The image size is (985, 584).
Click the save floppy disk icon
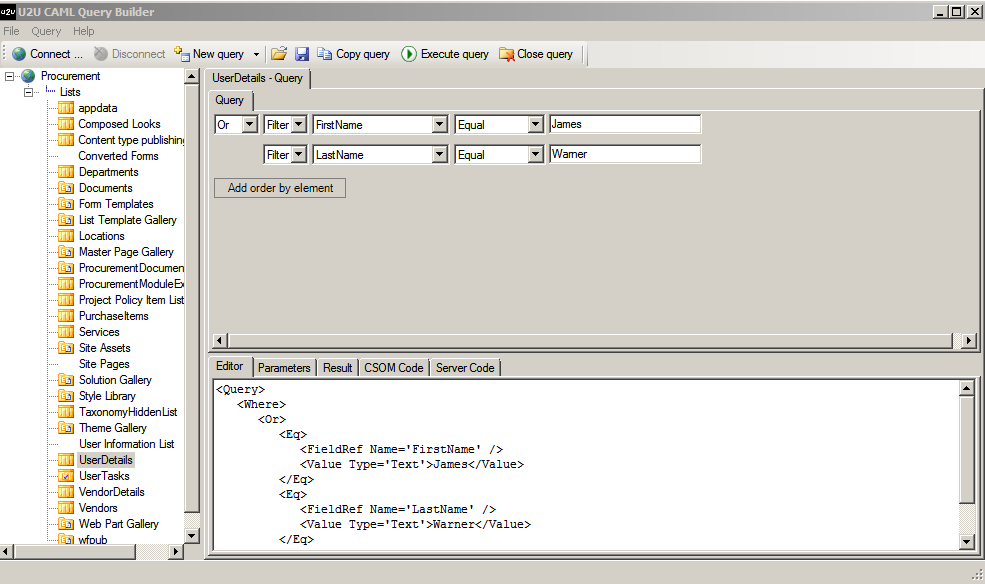click(302, 54)
